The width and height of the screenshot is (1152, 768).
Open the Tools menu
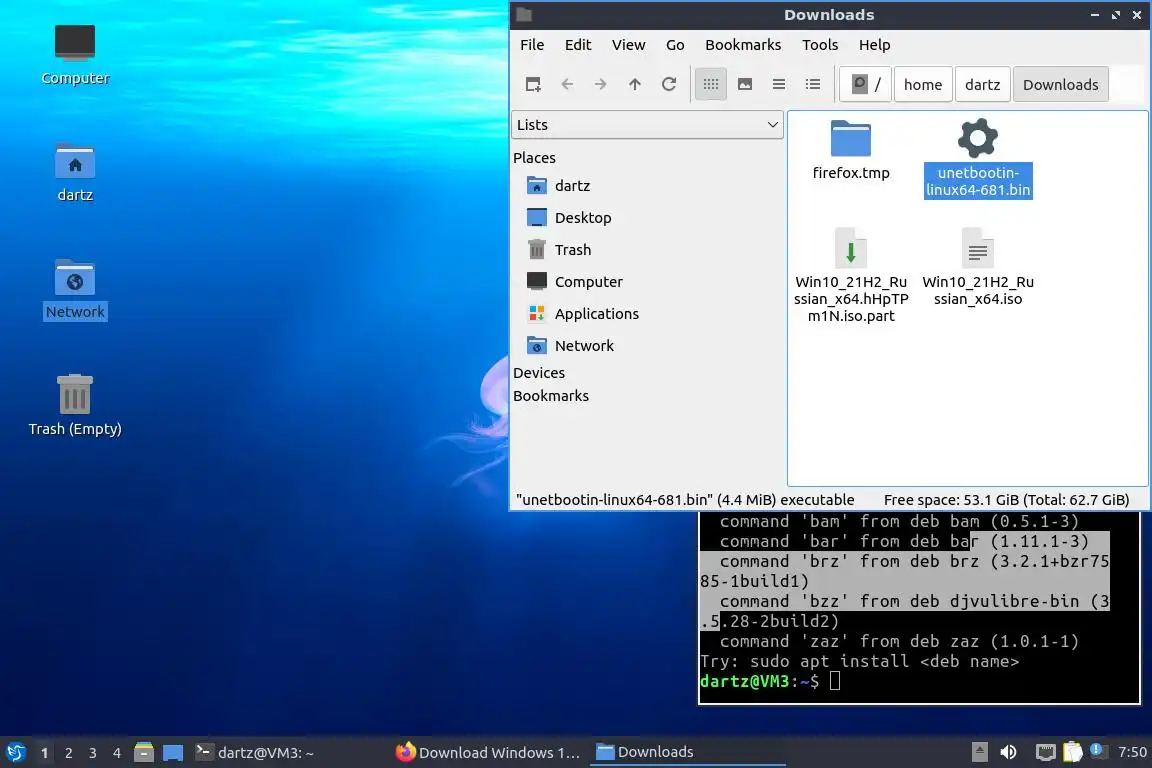(x=820, y=45)
